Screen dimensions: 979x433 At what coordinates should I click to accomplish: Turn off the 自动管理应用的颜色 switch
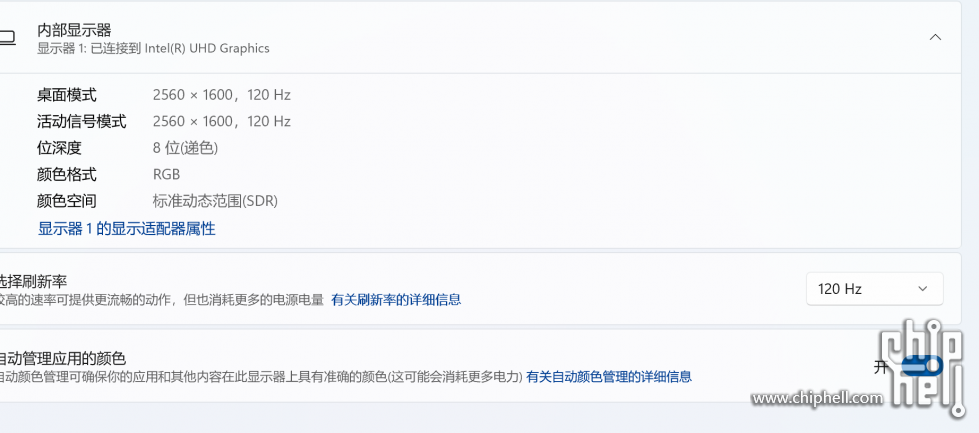pos(922,366)
